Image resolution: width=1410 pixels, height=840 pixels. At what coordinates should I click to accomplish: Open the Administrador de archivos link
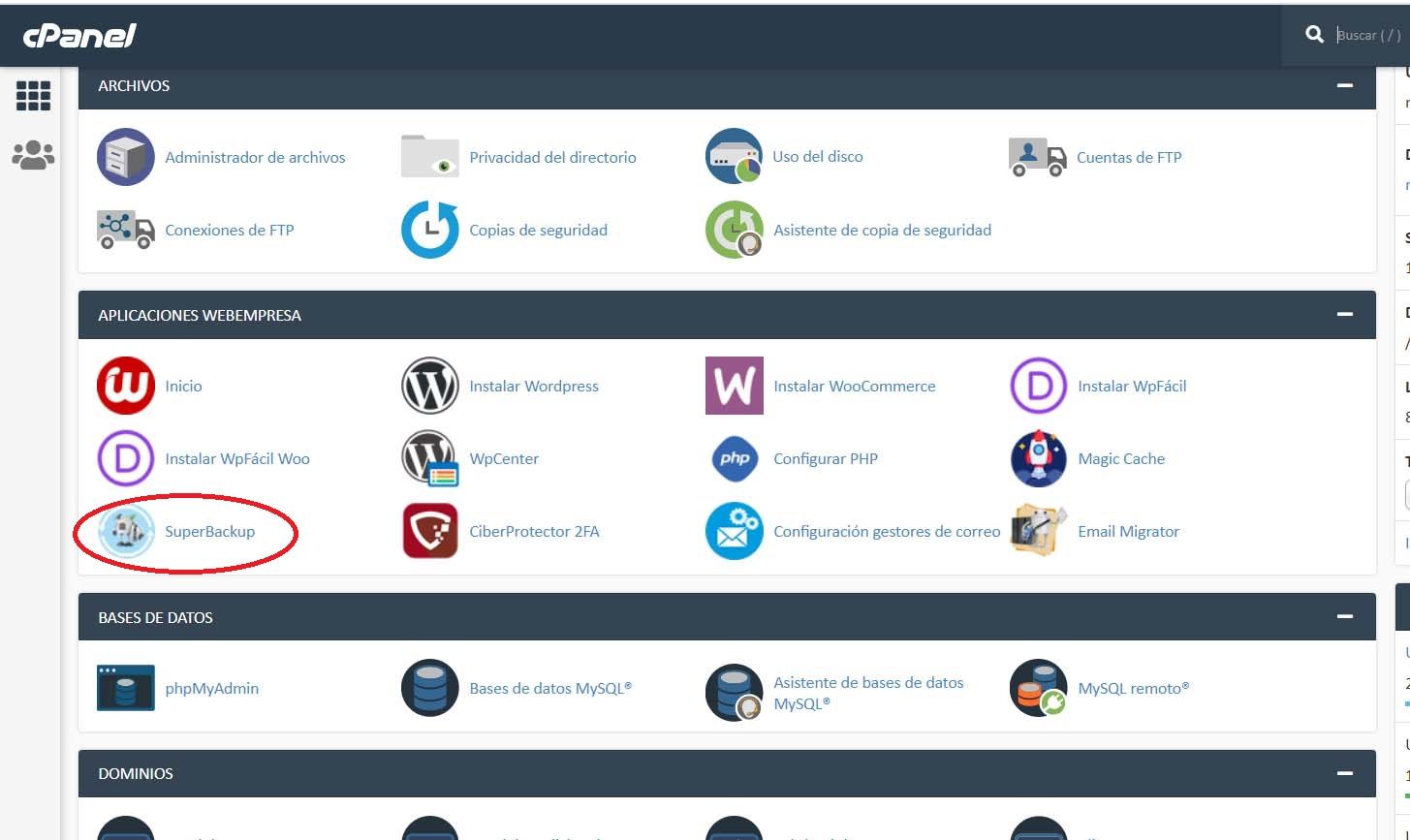[255, 157]
